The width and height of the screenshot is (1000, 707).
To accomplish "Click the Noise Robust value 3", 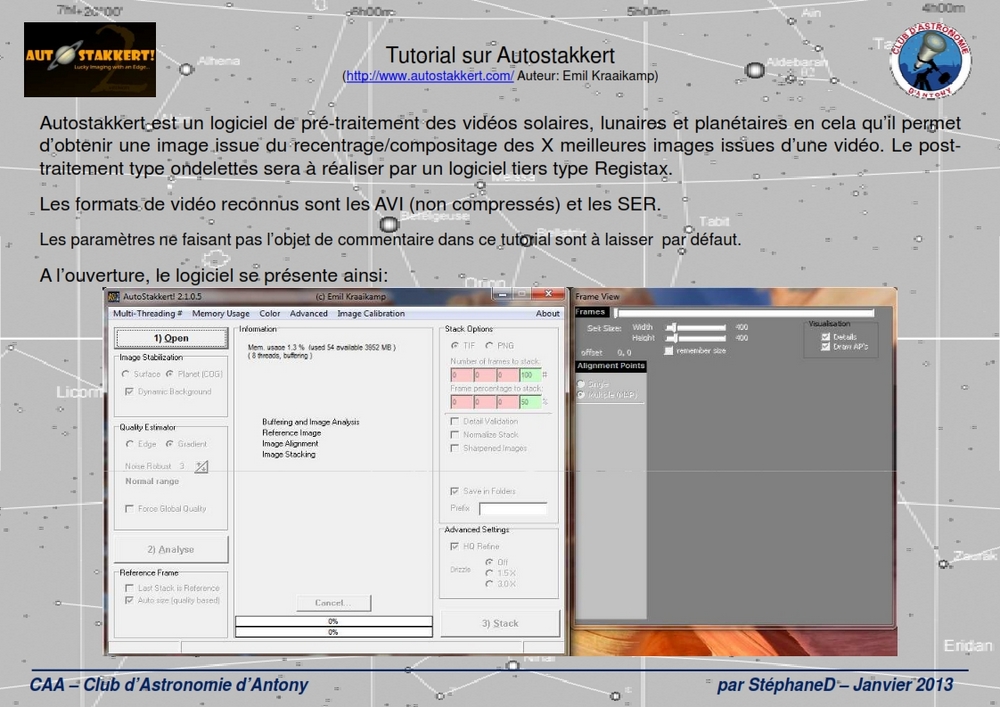I will point(182,466).
